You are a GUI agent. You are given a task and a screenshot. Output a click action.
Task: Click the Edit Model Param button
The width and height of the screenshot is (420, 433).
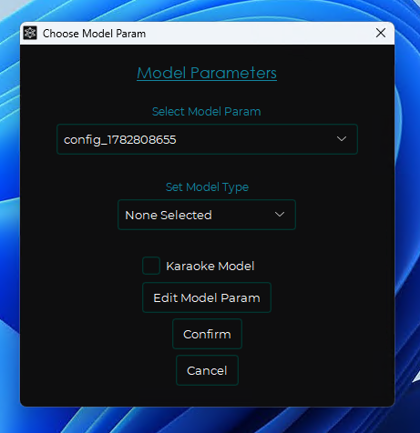pos(207,298)
